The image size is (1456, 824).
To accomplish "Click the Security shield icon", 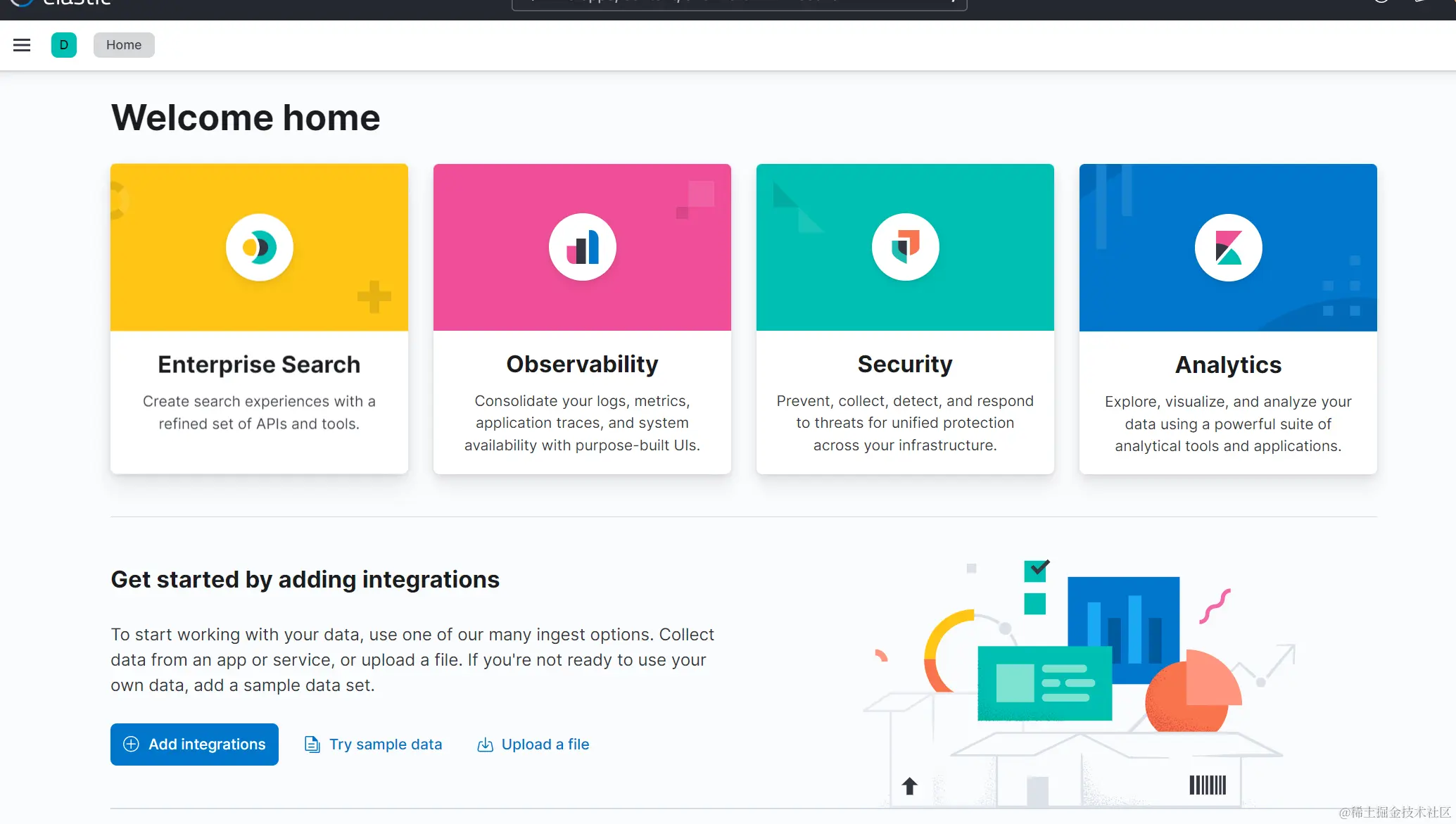I will [905, 247].
